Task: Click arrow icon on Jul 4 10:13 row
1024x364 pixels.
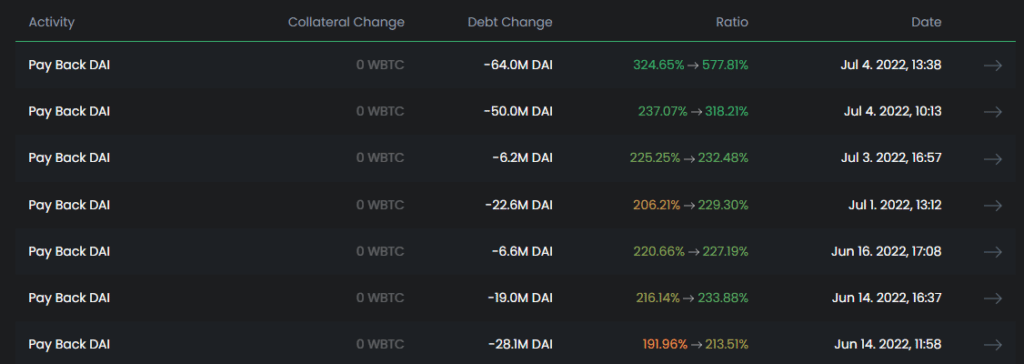Action: point(993,112)
